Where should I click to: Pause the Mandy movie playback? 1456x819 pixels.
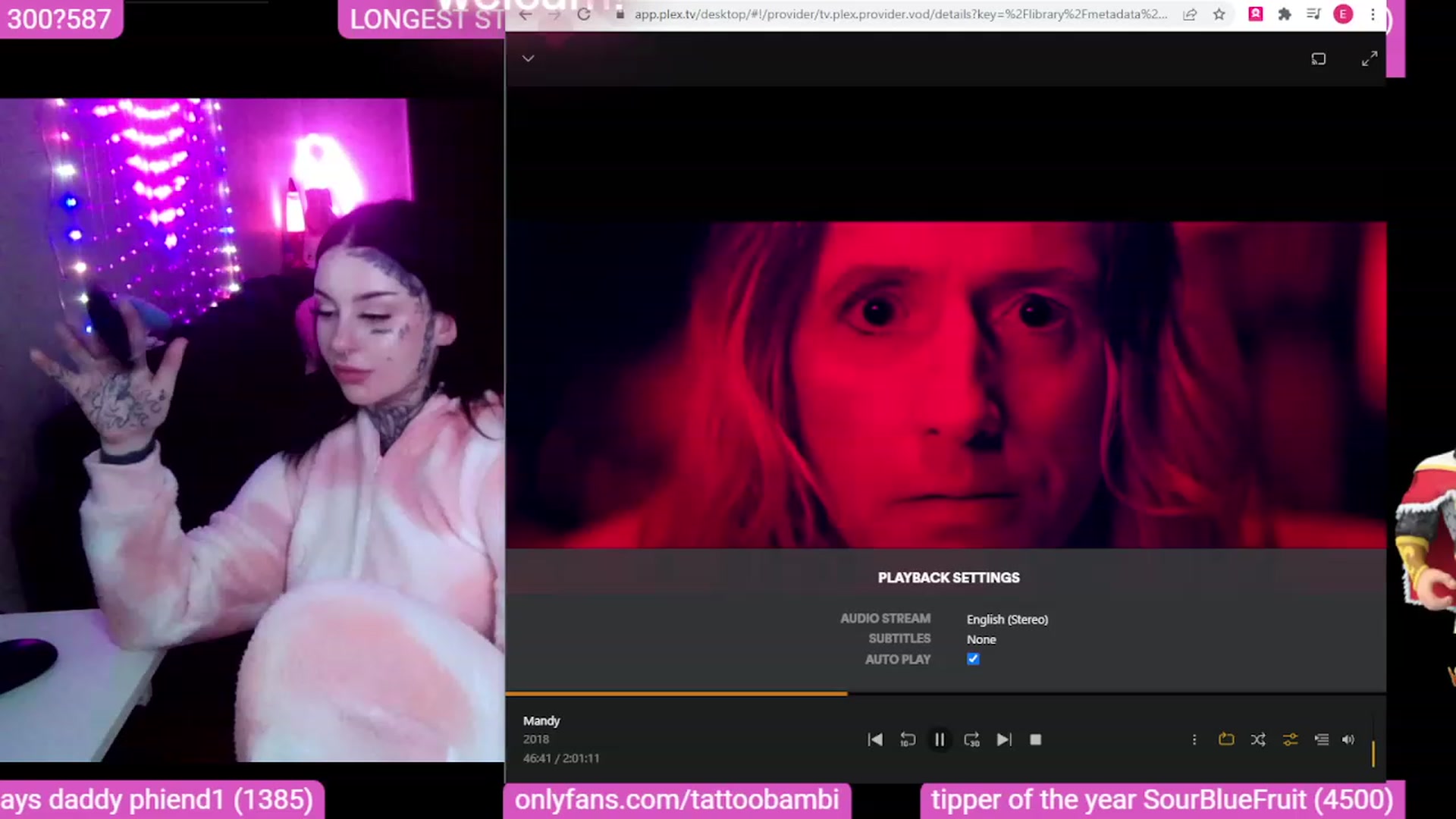(x=939, y=739)
